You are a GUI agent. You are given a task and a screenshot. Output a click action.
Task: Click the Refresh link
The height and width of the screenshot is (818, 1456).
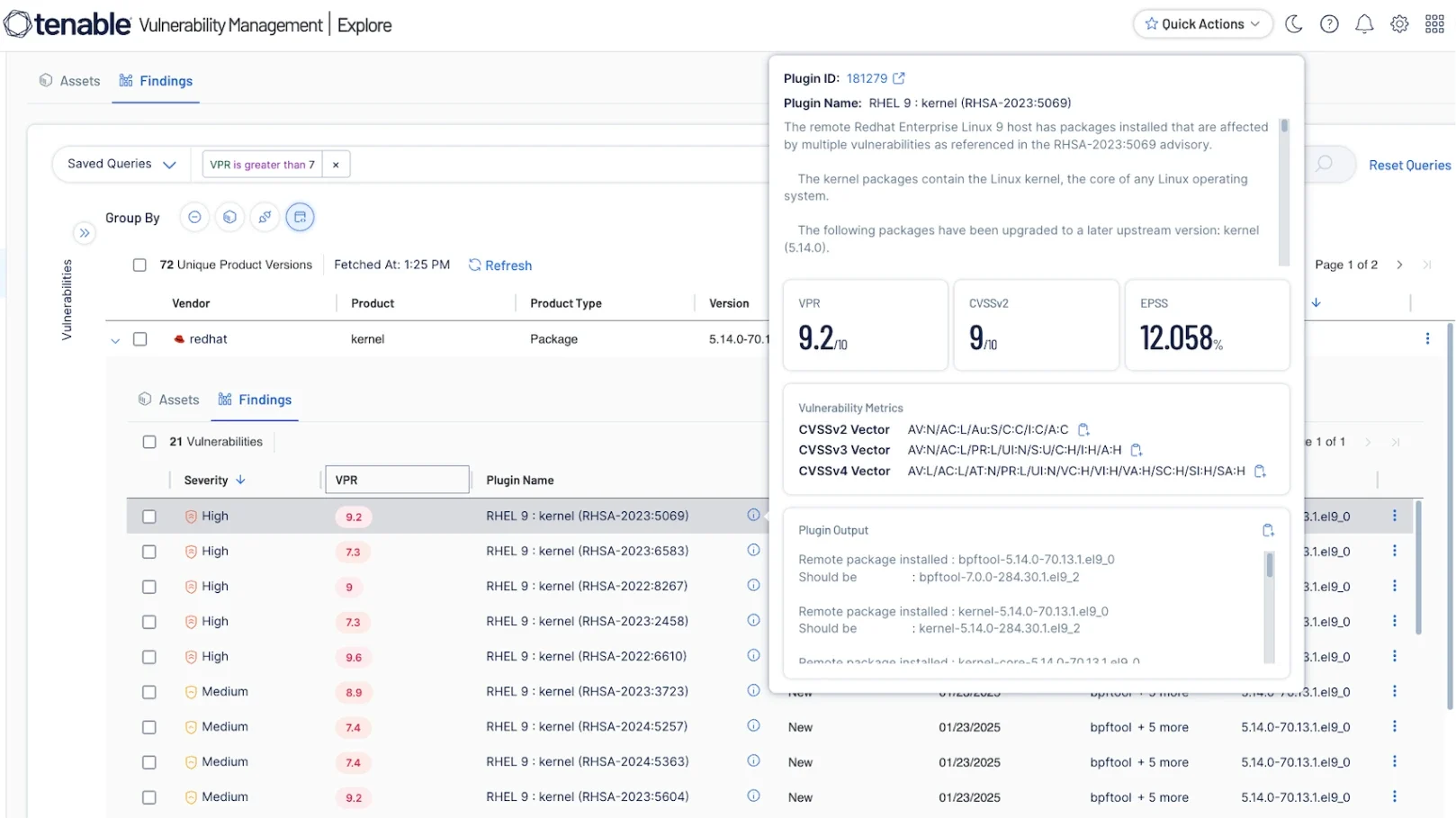coord(500,265)
